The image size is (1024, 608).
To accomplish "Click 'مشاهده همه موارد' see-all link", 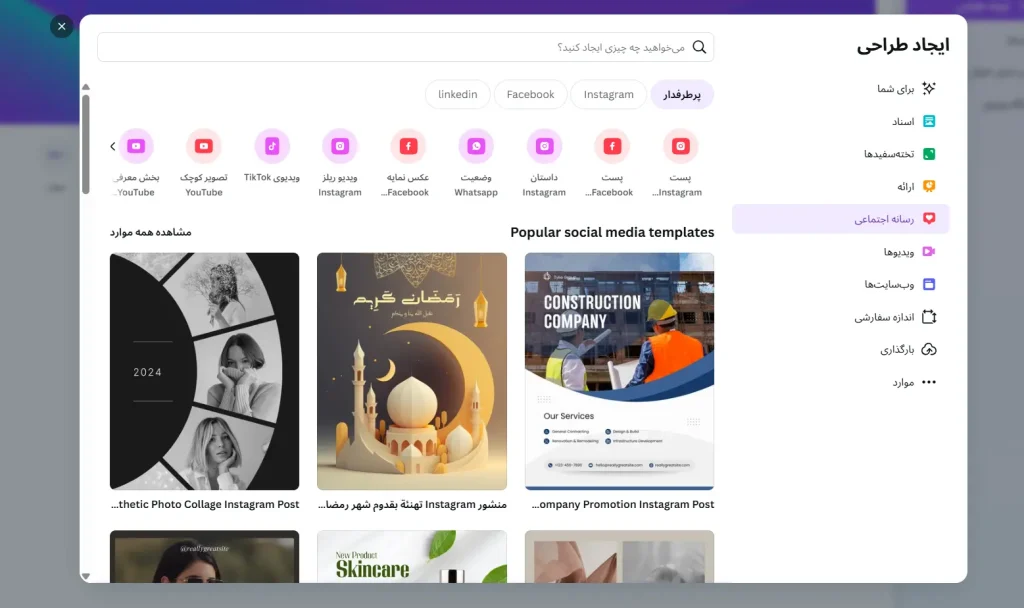I will (151, 232).
